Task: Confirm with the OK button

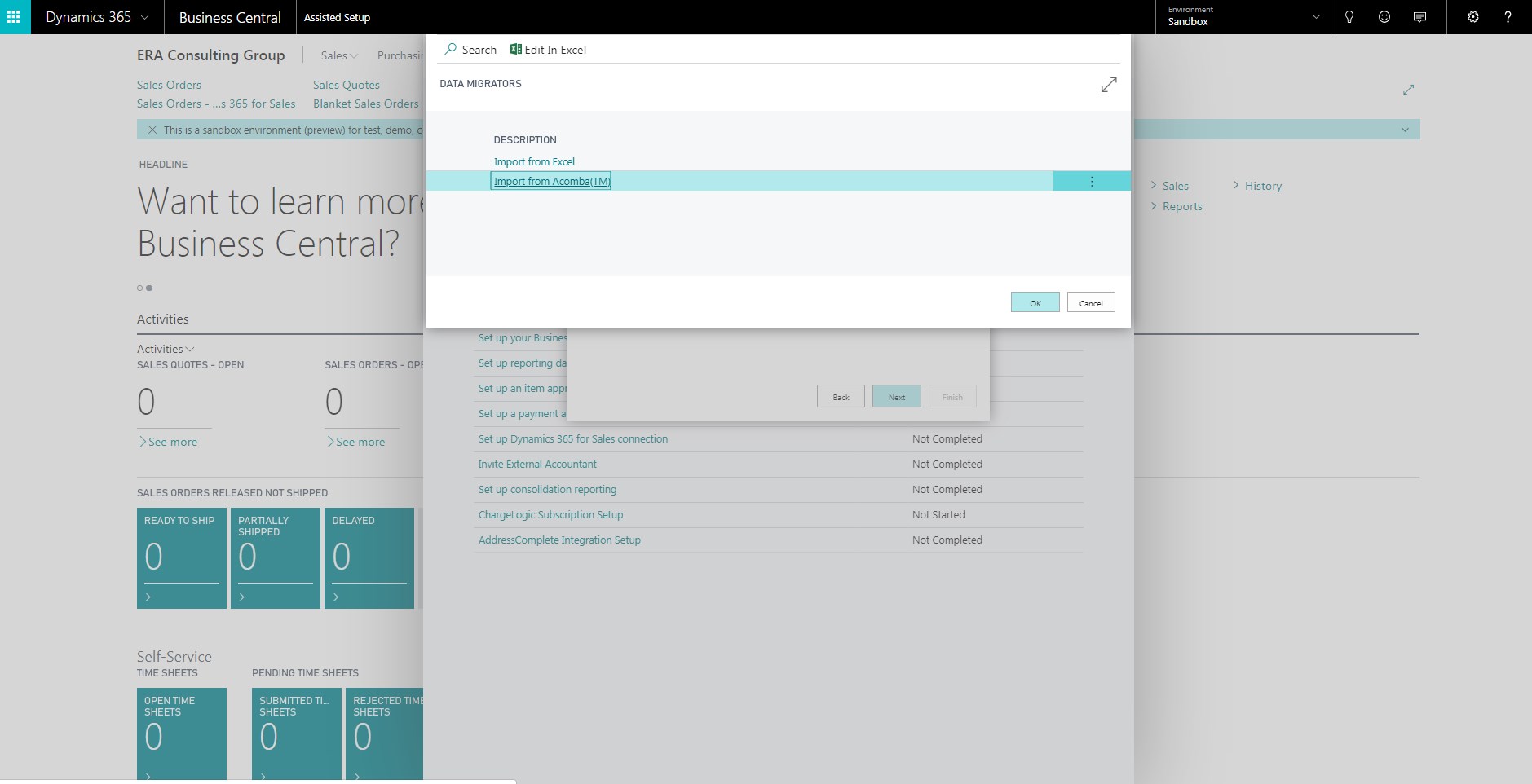Action: point(1035,302)
